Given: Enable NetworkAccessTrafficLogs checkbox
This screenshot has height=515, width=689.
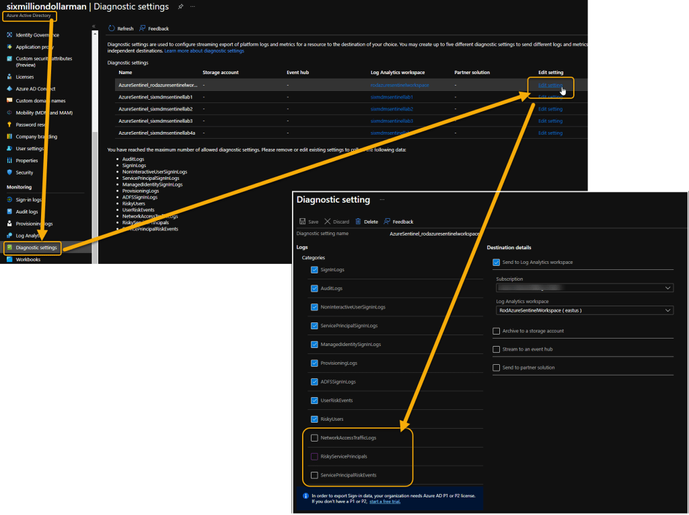Looking at the screenshot, I should click(314, 438).
